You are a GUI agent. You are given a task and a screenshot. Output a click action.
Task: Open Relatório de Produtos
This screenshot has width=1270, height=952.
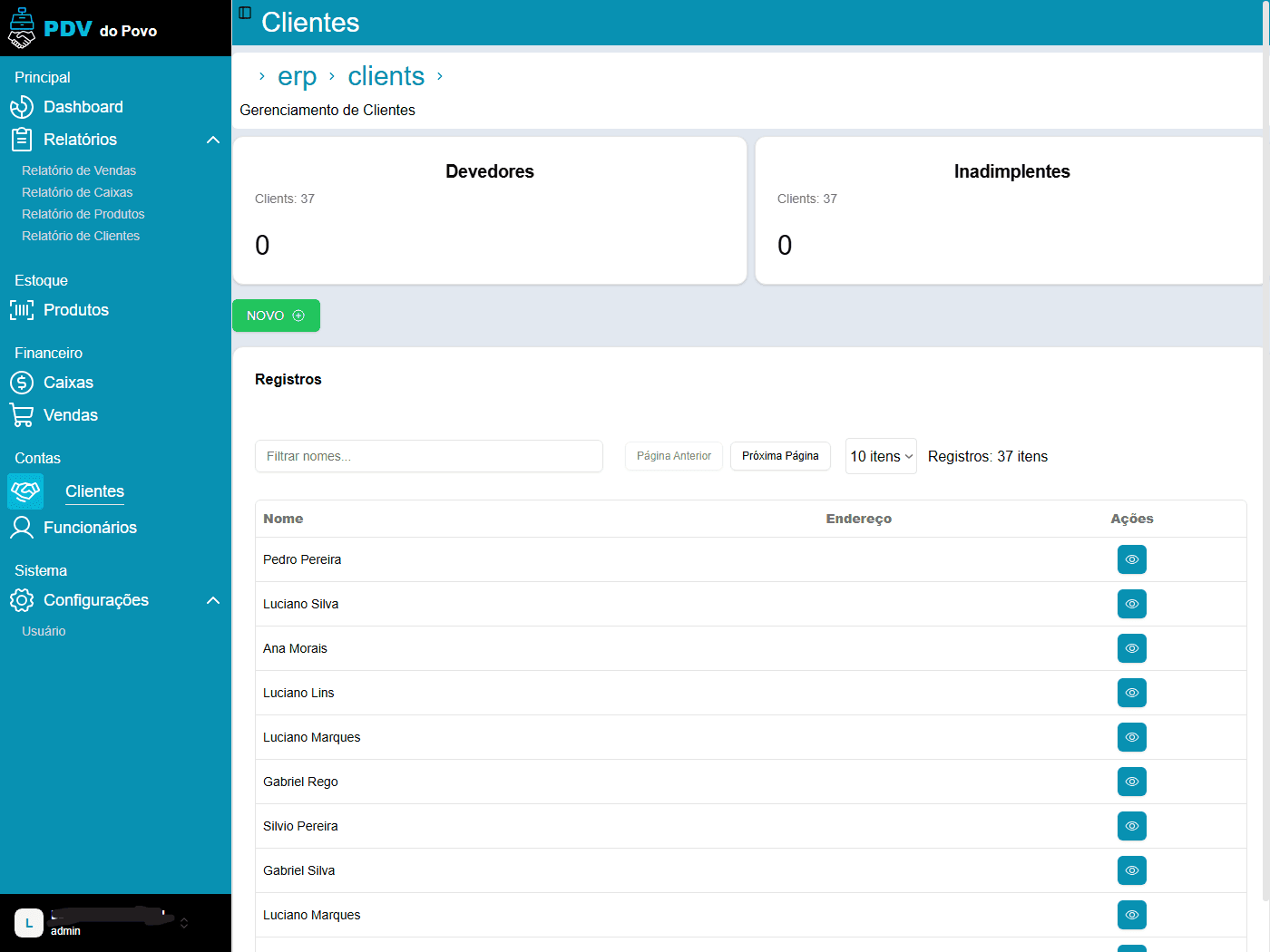(83, 214)
